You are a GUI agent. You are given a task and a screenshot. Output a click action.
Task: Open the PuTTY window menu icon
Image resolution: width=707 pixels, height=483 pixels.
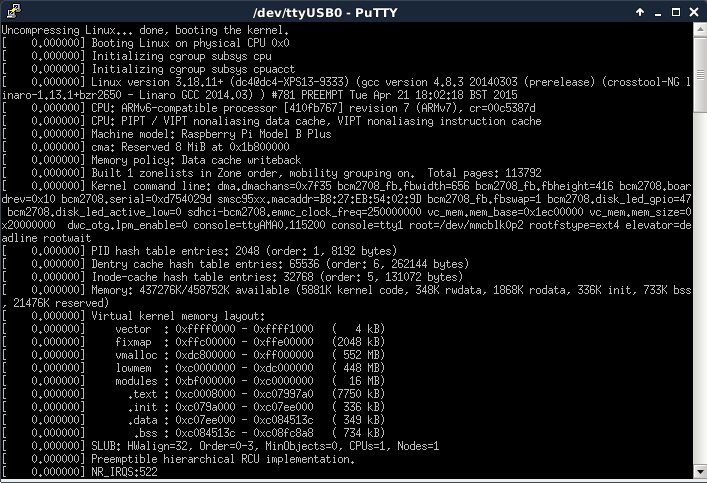click(x=10, y=10)
